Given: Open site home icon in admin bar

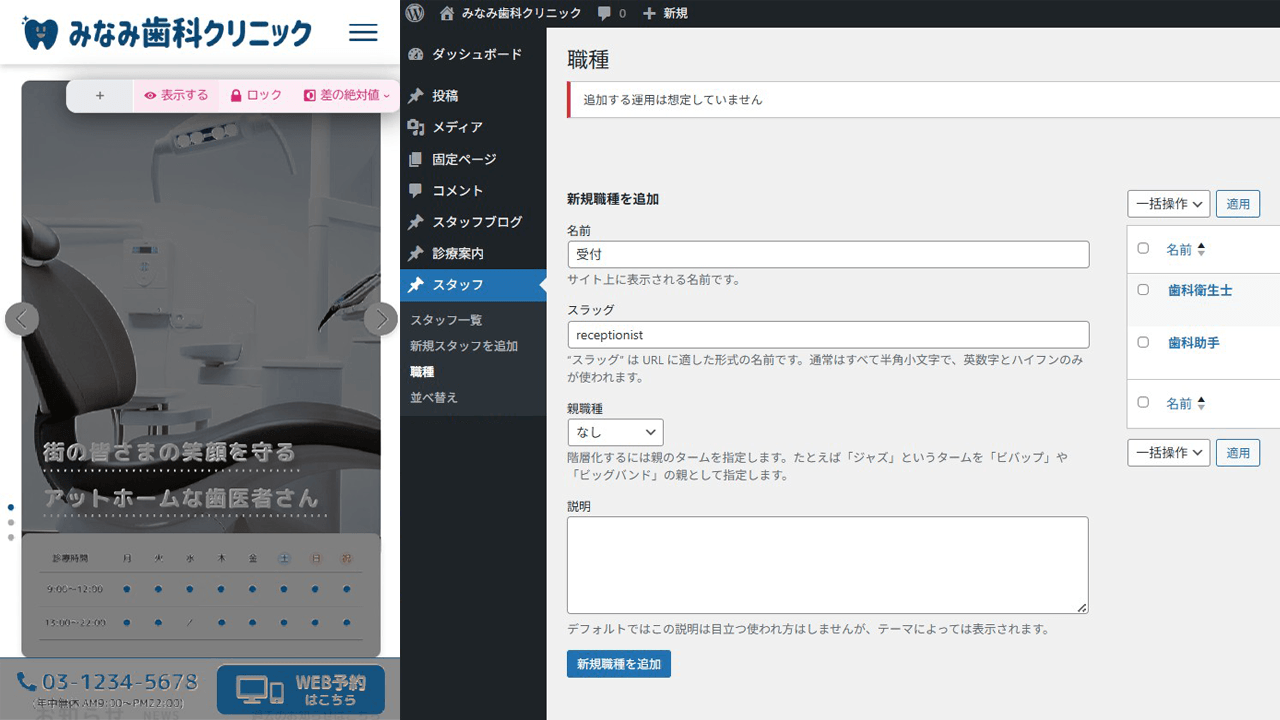Looking at the screenshot, I should tap(447, 13).
